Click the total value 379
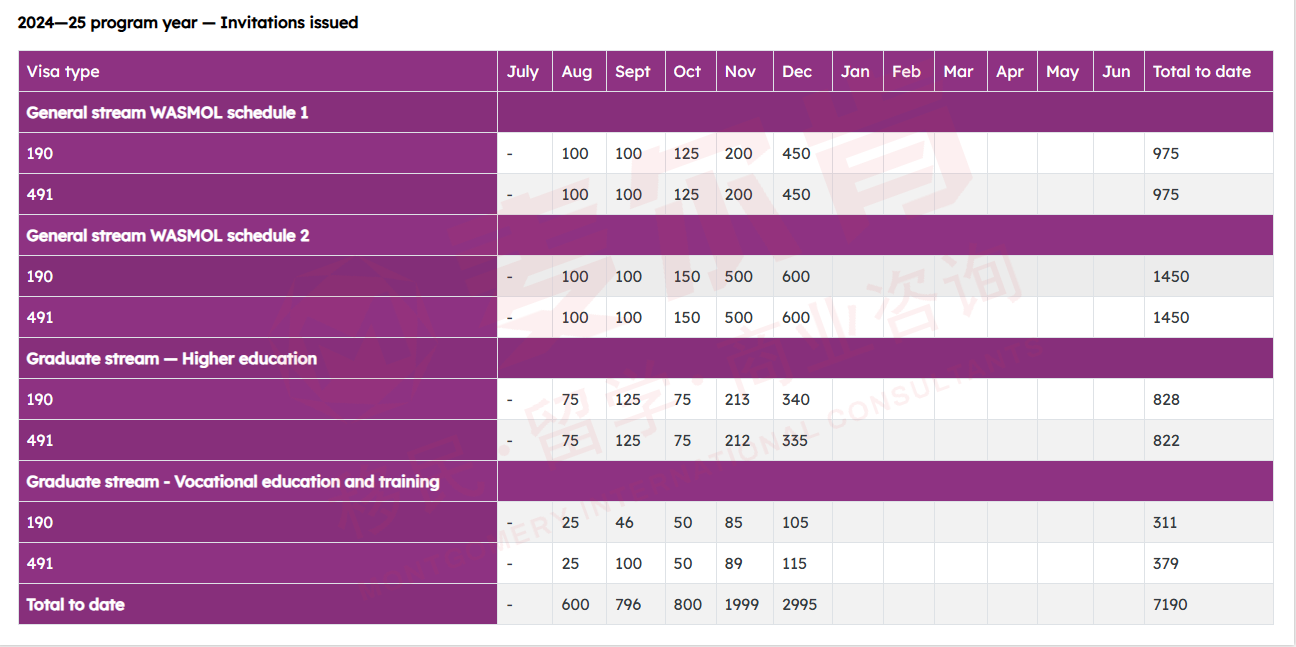This screenshot has height=647, width=1296. [x=1166, y=564]
